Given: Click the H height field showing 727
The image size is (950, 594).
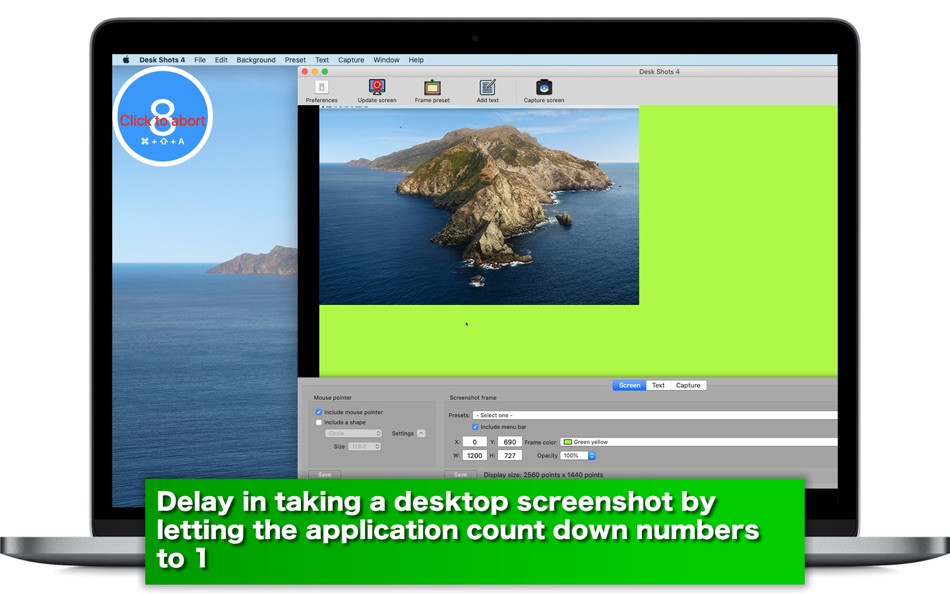Looking at the screenshot, I should tap(510, 456).
